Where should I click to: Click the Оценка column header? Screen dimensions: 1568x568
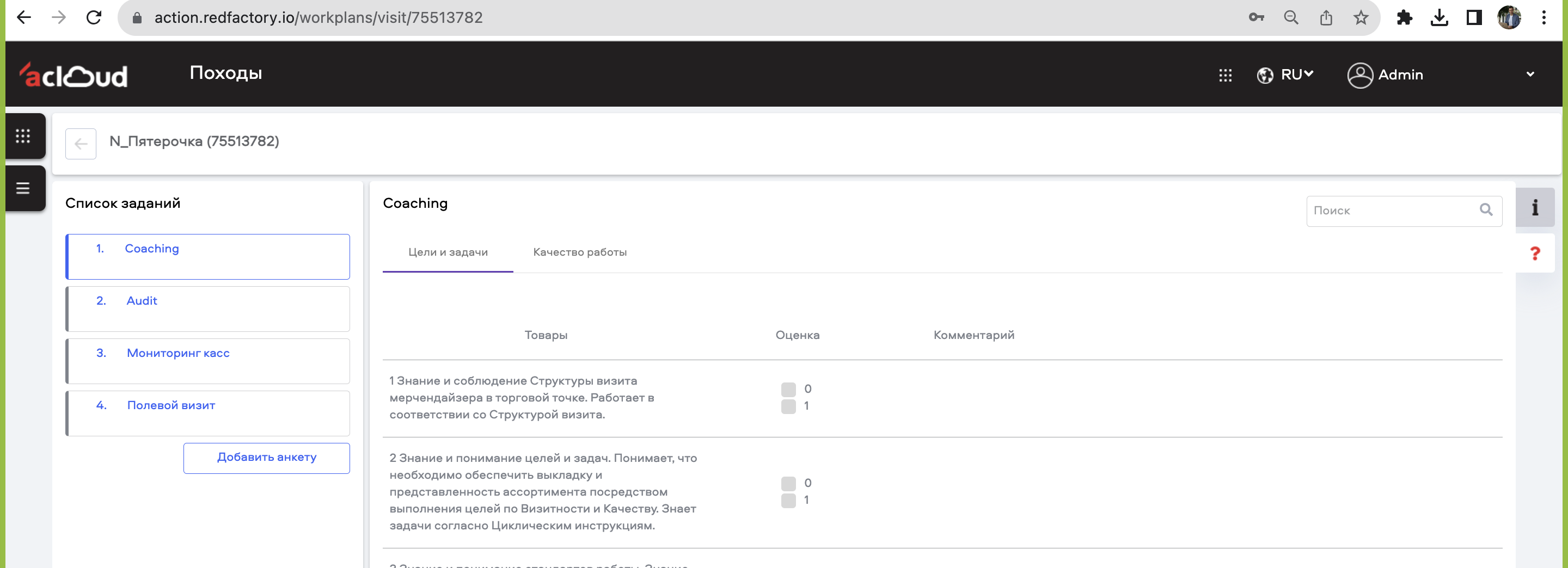(798, 335)
